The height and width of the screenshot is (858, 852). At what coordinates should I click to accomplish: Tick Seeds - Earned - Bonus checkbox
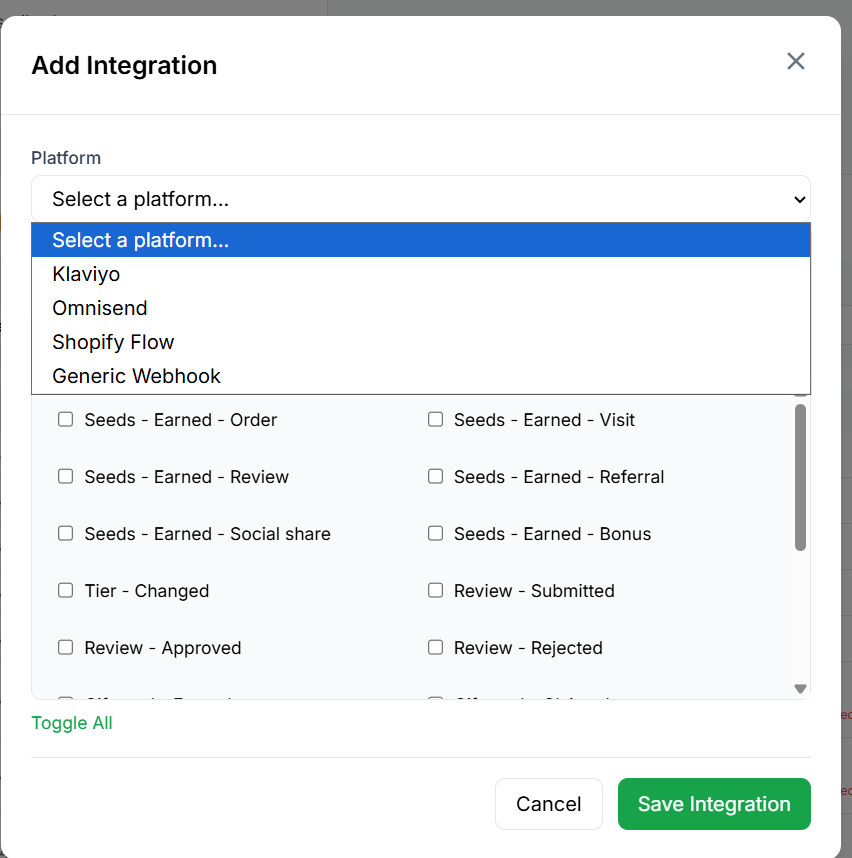[x=436, y=534]
